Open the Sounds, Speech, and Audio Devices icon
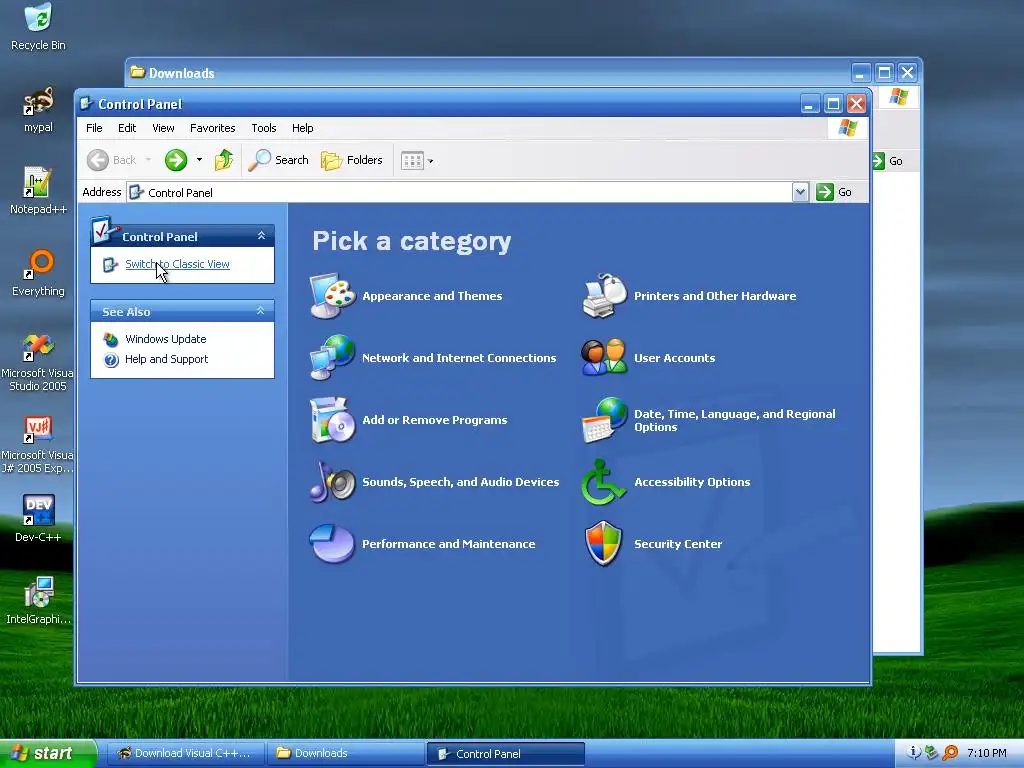The width and height of the screenshot is (1024, 768). click(x=333, y=481)
